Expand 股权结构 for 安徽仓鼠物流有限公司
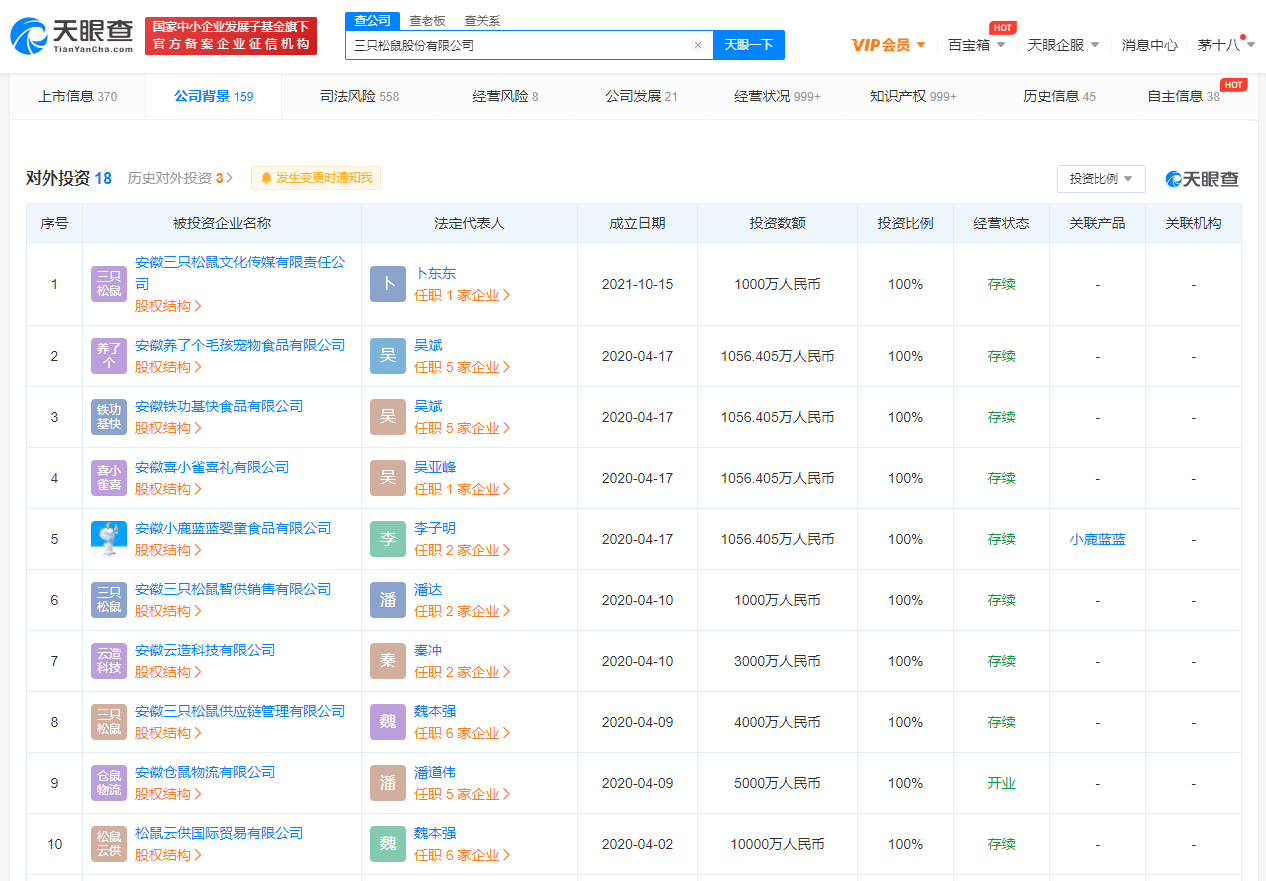 pyautogui.click(x=169, y=794)
